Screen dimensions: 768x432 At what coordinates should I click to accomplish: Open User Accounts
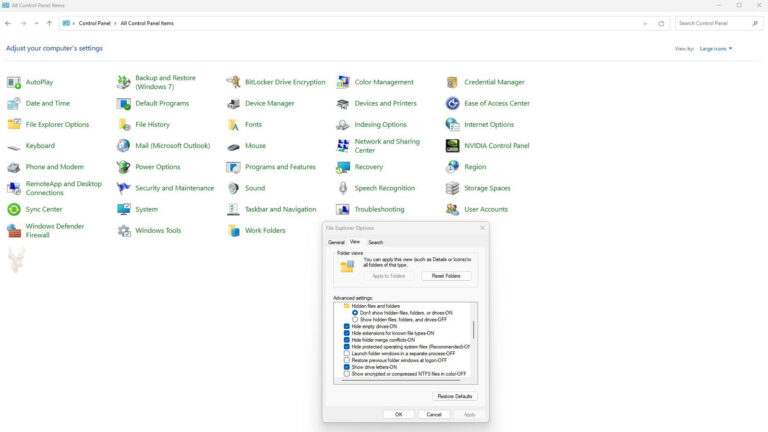tap(477, 209)
